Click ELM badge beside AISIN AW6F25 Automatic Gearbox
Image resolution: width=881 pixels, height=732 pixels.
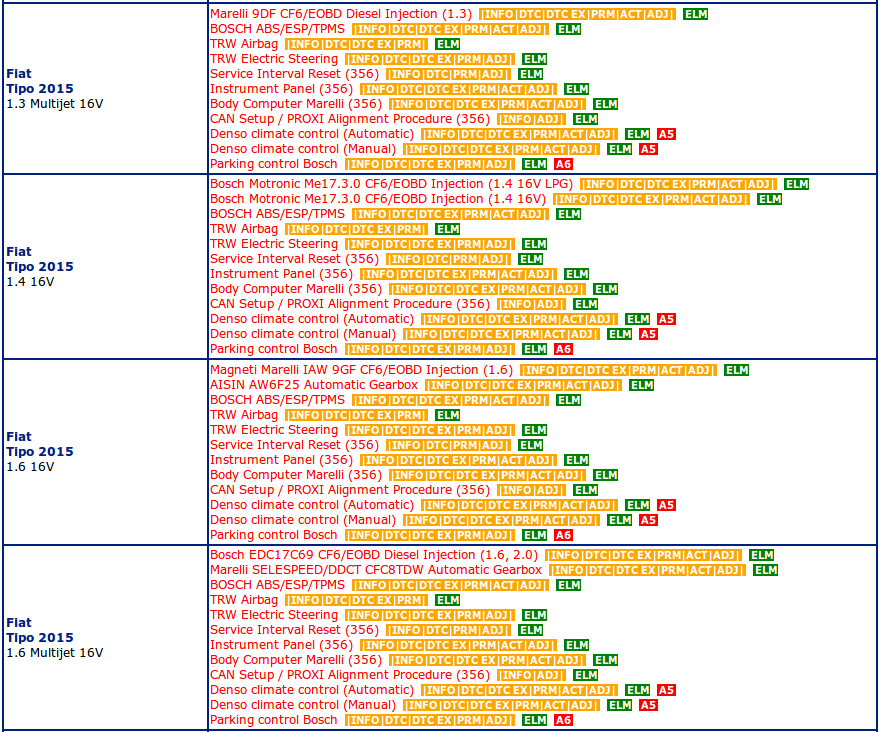641,385
